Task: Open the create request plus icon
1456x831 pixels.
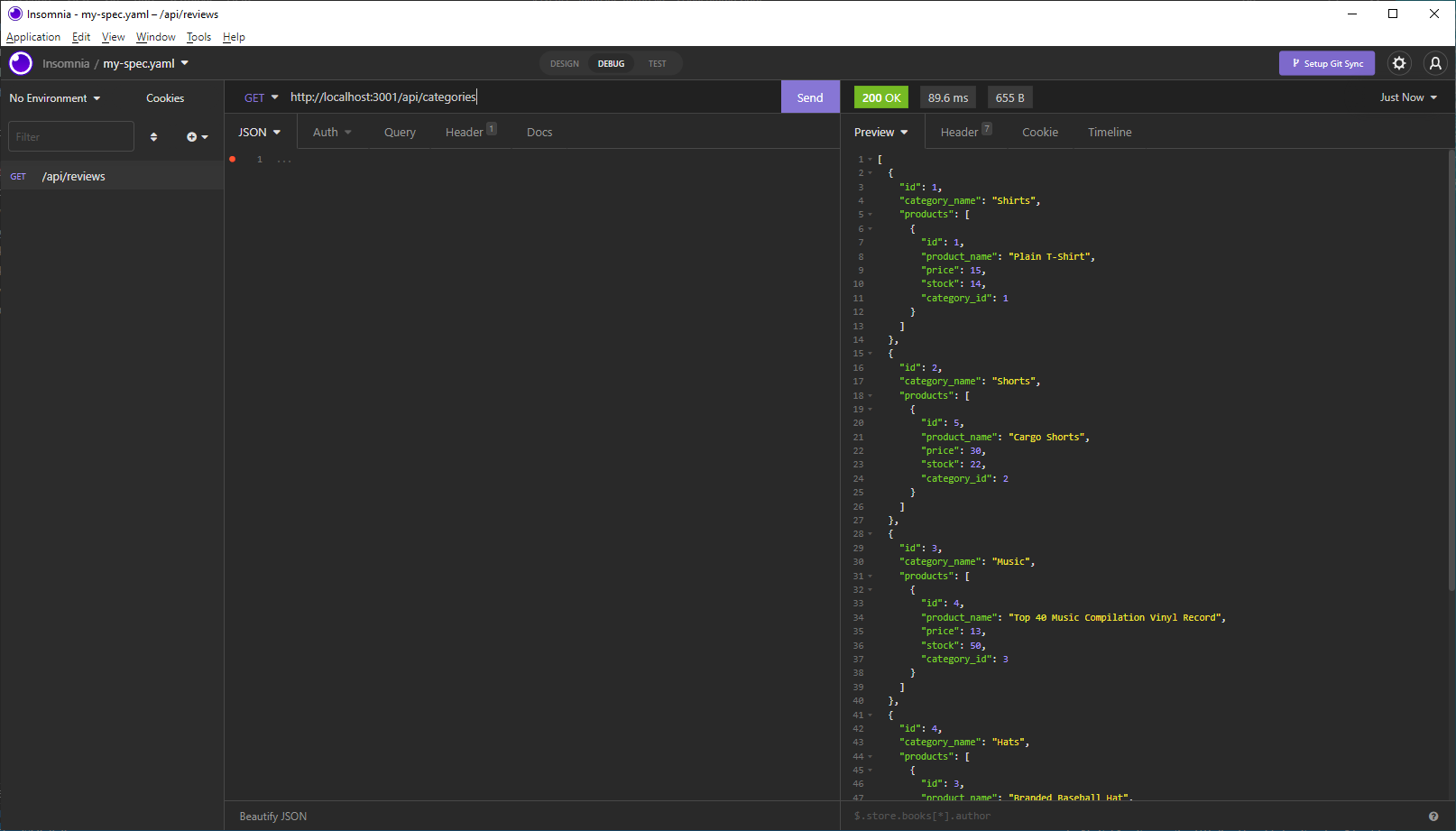Action: coord(197,137)
